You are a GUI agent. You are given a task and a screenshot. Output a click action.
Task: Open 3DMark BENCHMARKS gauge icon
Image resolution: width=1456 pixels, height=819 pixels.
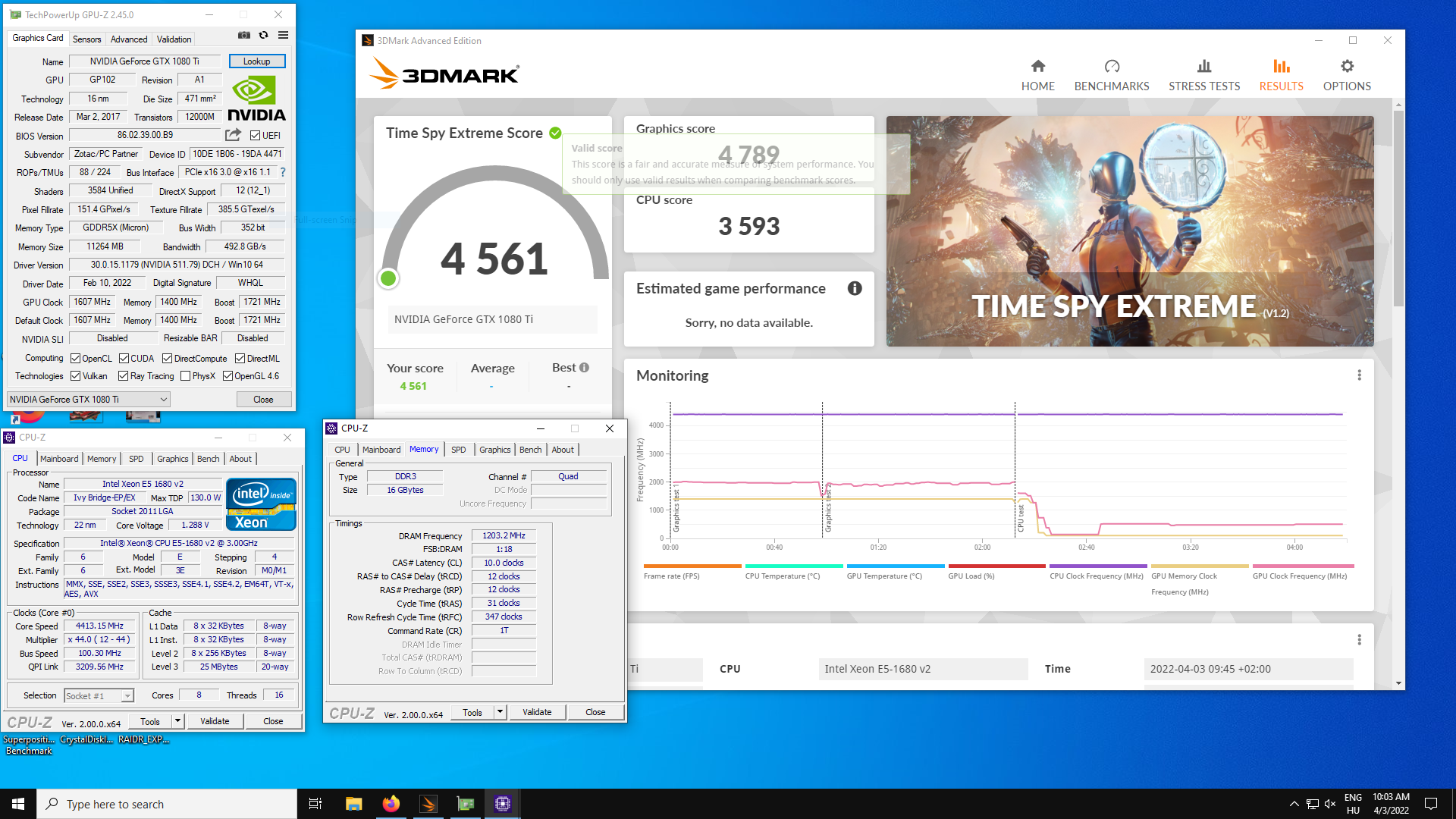pyautogui.click(x=1112, y=66)
